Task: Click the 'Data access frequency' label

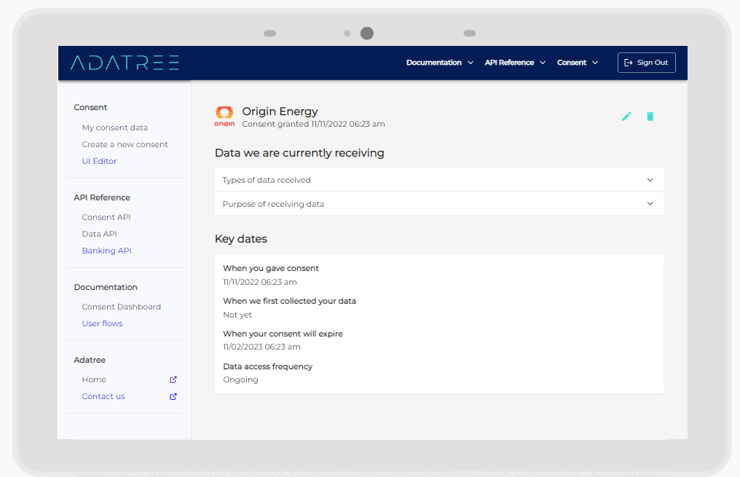Action: pyautogui.click(x=268, y=367)
